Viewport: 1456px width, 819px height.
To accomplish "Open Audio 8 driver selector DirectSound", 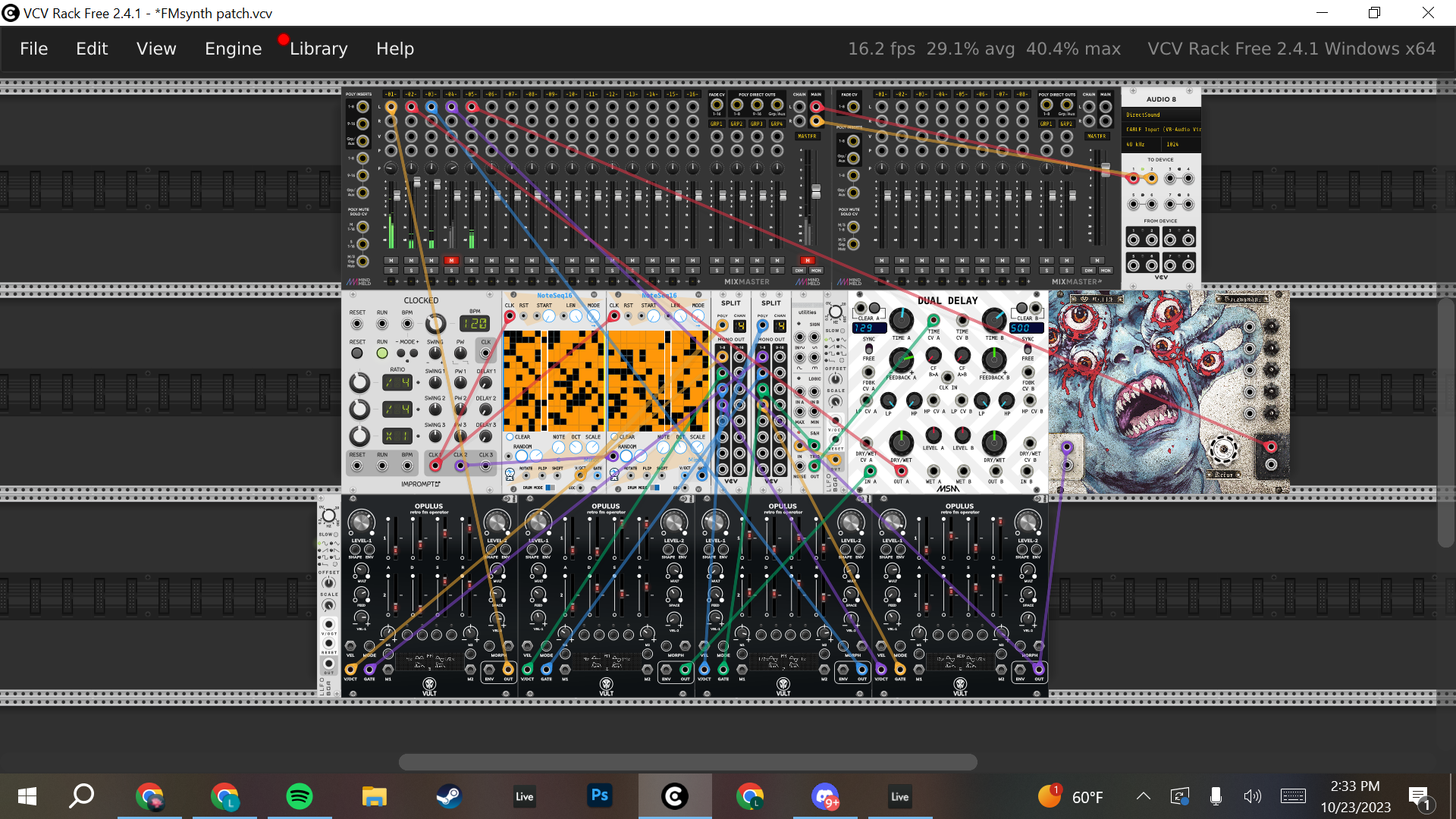I will point(1161,115).
